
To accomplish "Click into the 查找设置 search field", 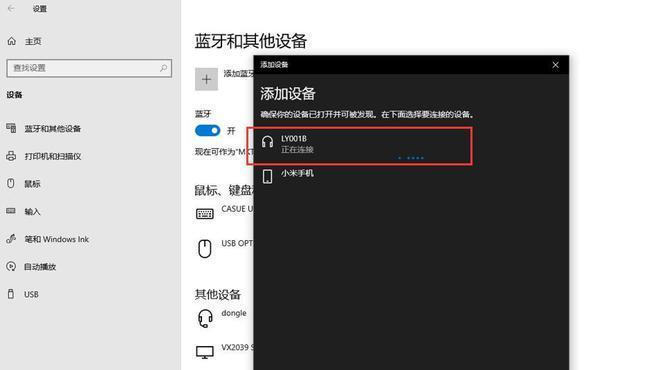I will 89,68.
